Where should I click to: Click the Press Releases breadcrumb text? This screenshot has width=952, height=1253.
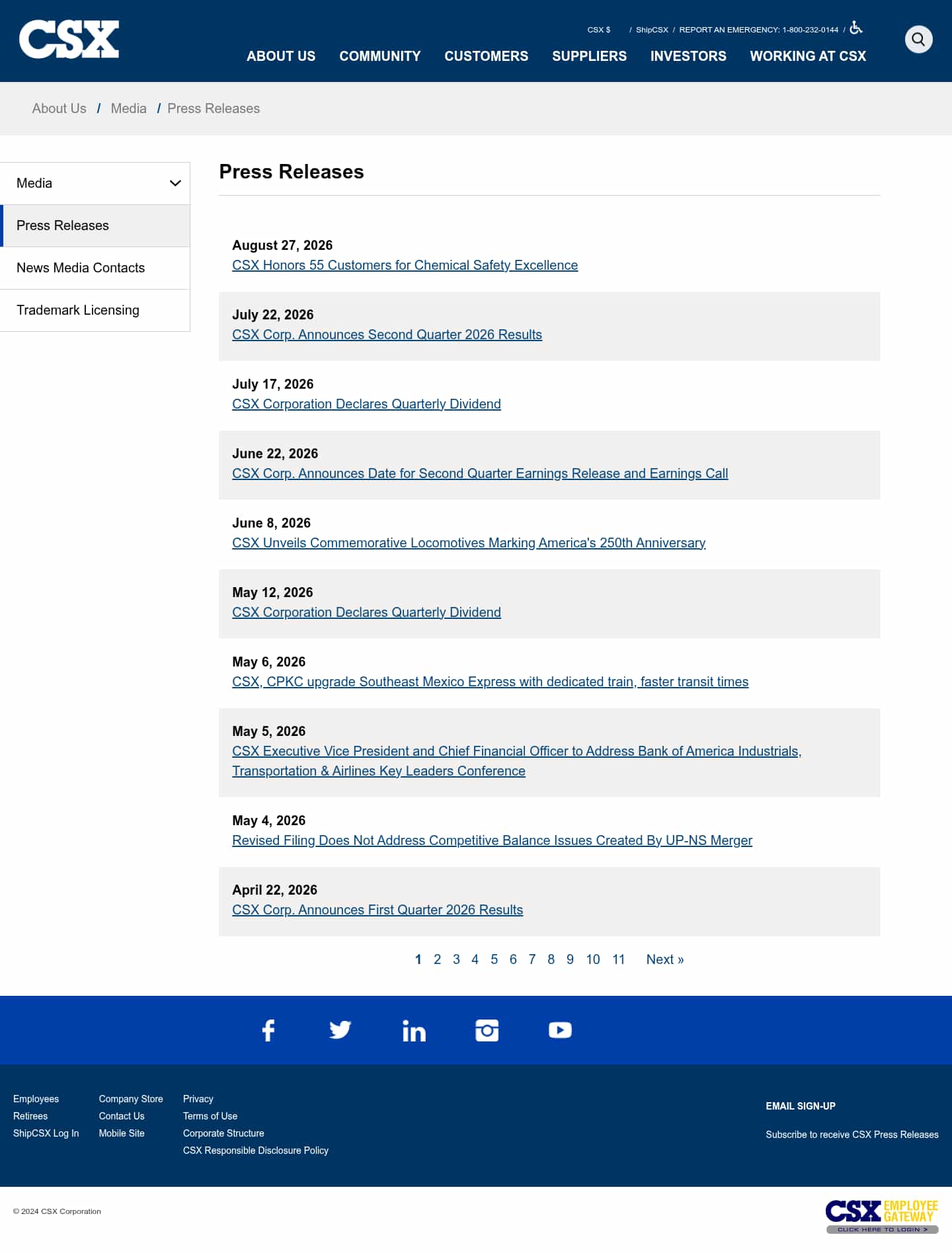click(214, 108)
